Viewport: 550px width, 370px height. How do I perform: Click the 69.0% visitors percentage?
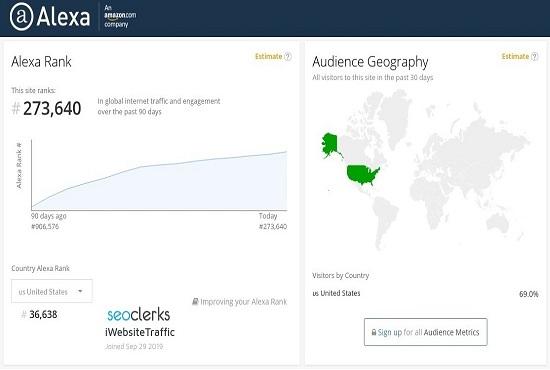click(x=529, y=294)
